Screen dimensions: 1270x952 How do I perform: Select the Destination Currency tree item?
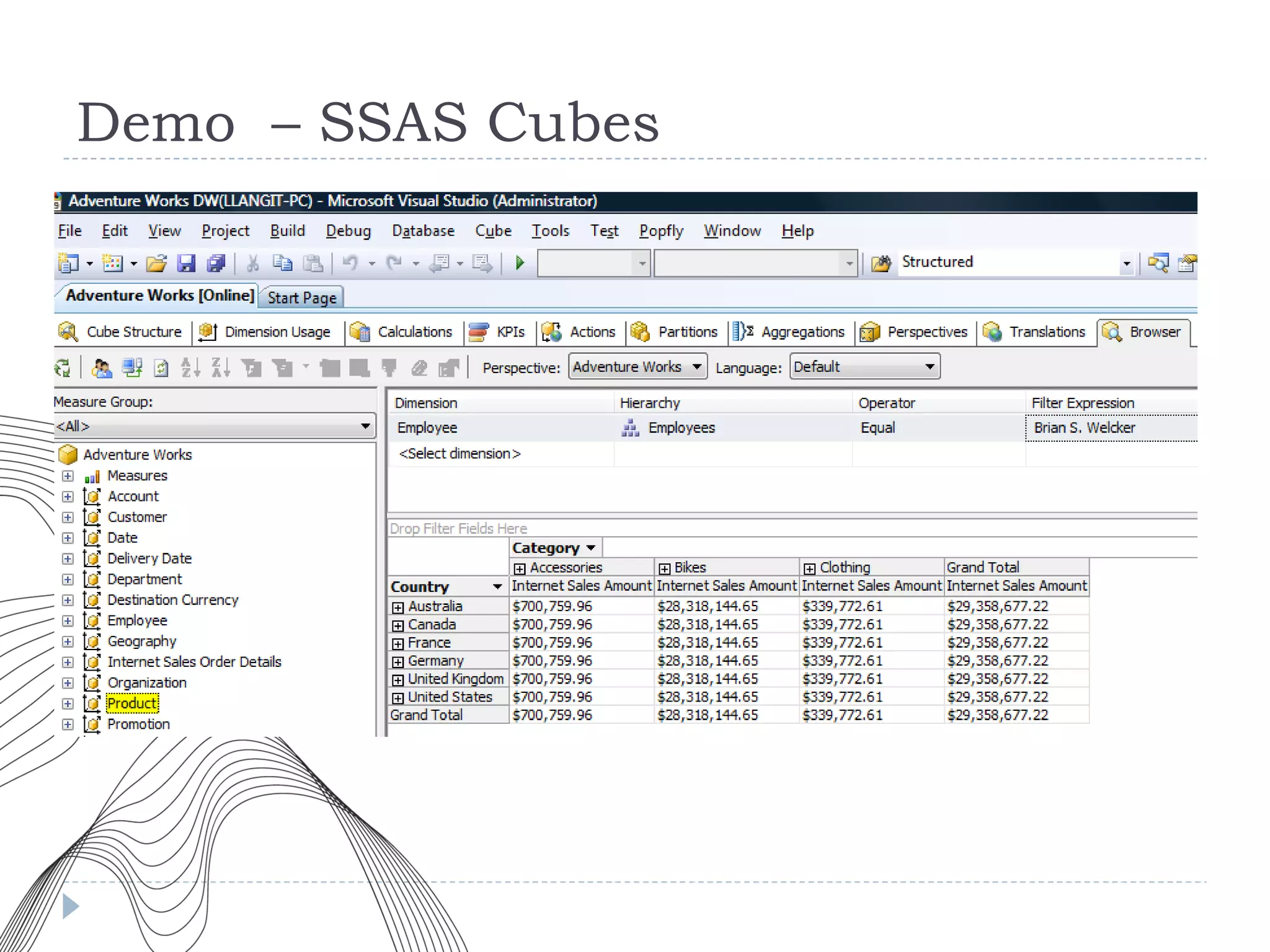[x=172, y=600]
